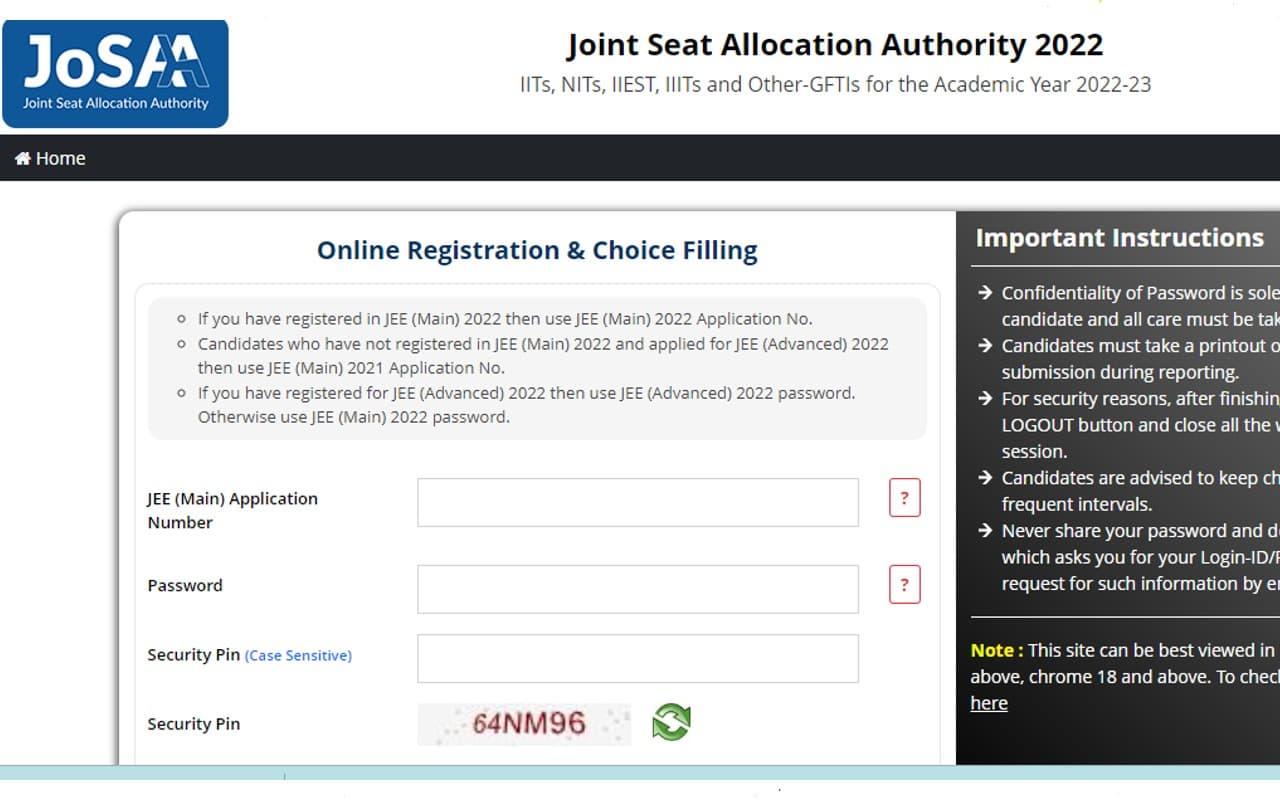Click the arrow bullet beside "Confidentiality of Password"
This screenshot has height=800, width=1280.
tap(984, 293)
